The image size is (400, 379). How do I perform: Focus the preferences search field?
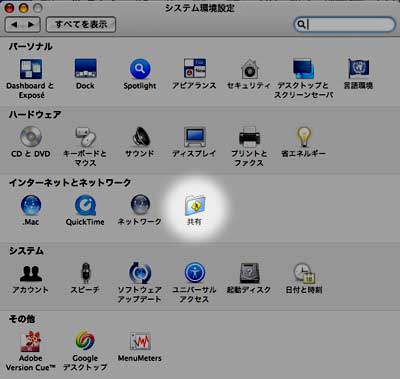[x=344, y=24]
